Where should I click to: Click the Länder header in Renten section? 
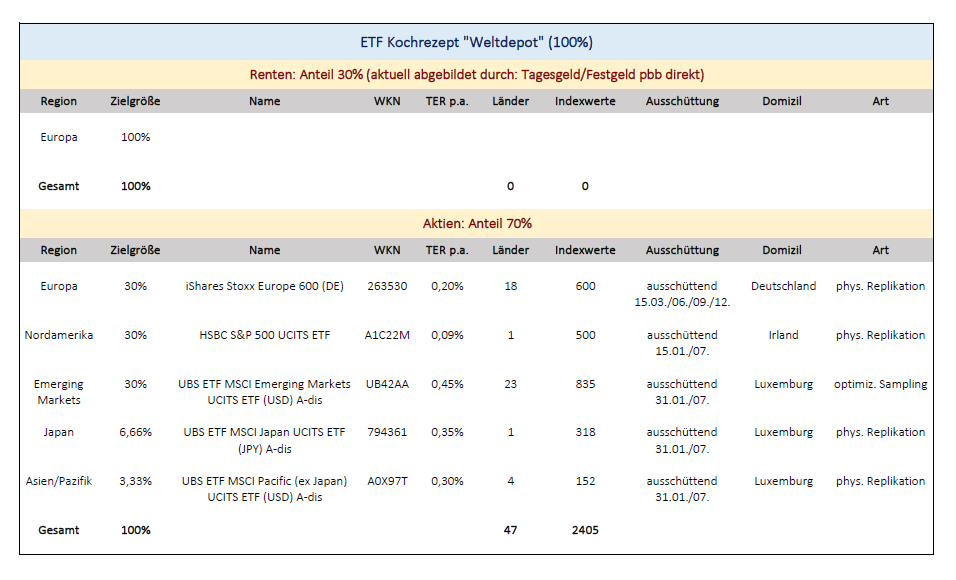tap(510, 101)
